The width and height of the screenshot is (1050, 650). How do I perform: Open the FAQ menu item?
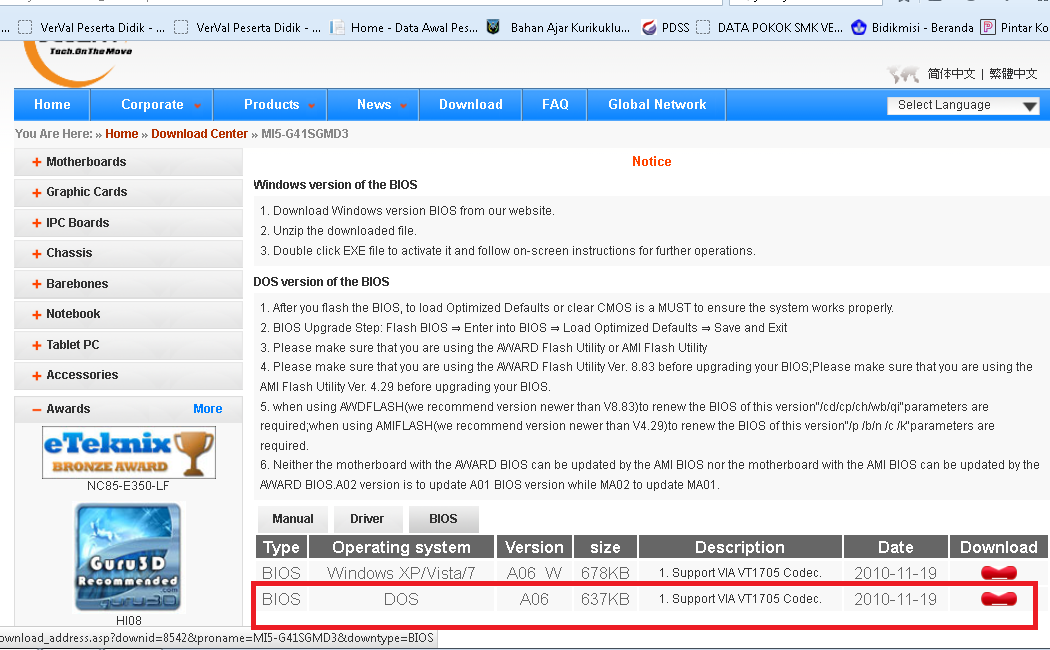(x=554, y=104)
